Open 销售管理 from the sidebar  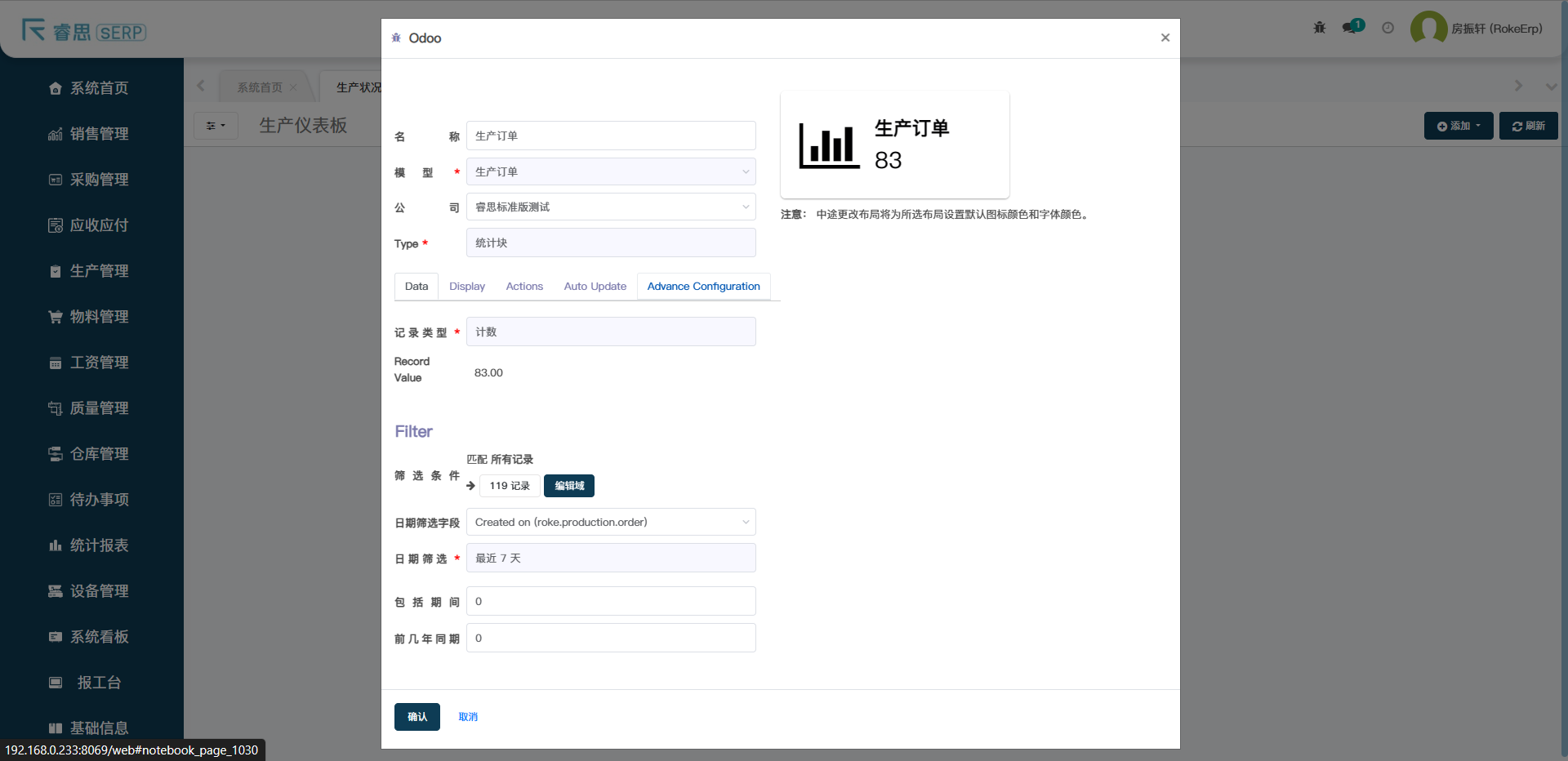point(99,134)
